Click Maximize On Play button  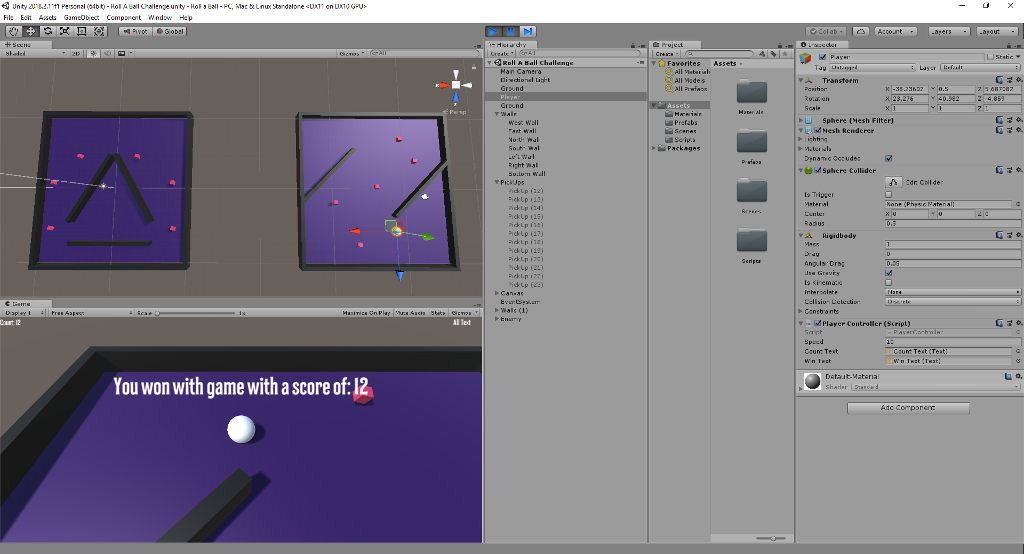(x=366, y=313)
